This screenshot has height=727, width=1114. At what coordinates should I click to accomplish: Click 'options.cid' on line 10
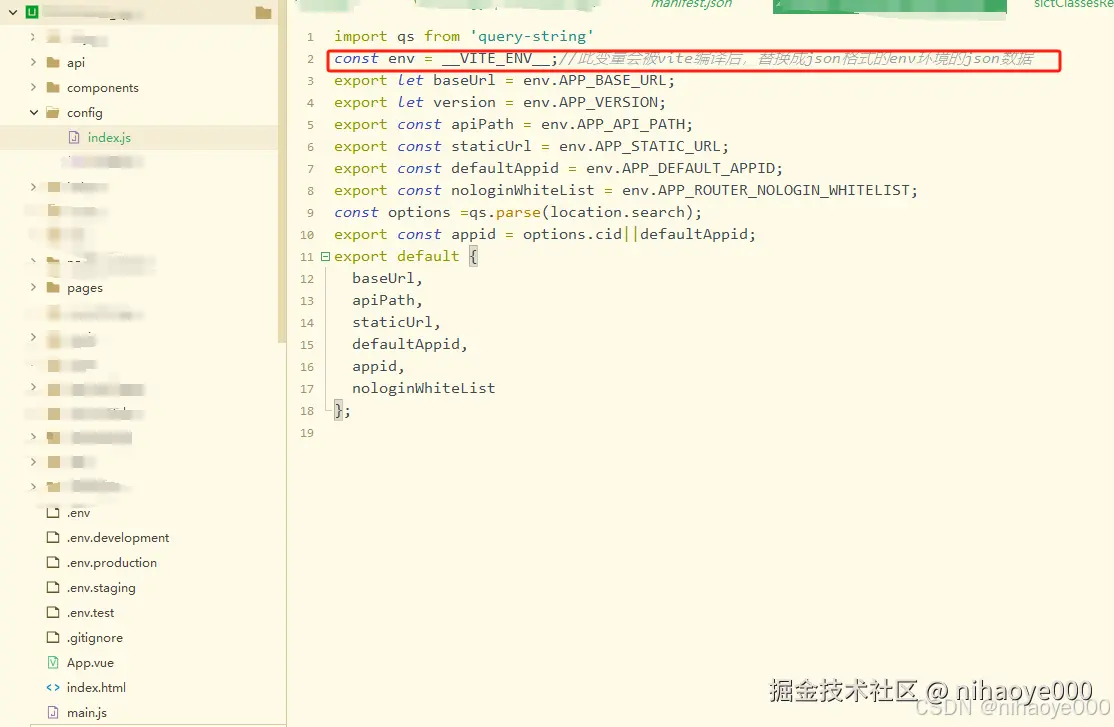coord(573,235)
